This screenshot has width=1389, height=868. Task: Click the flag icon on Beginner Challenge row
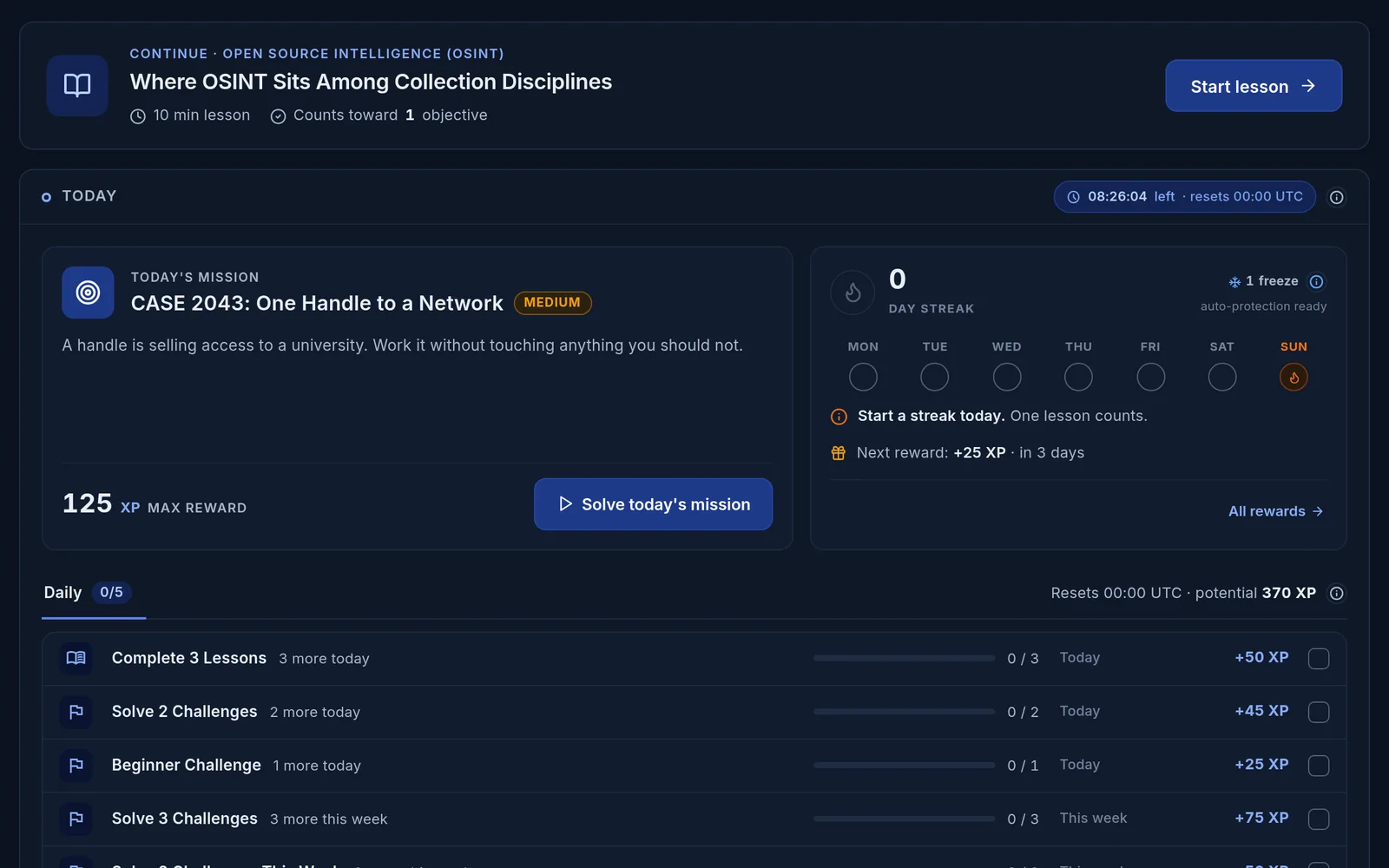pyautogui.click(x=76, y=766)
